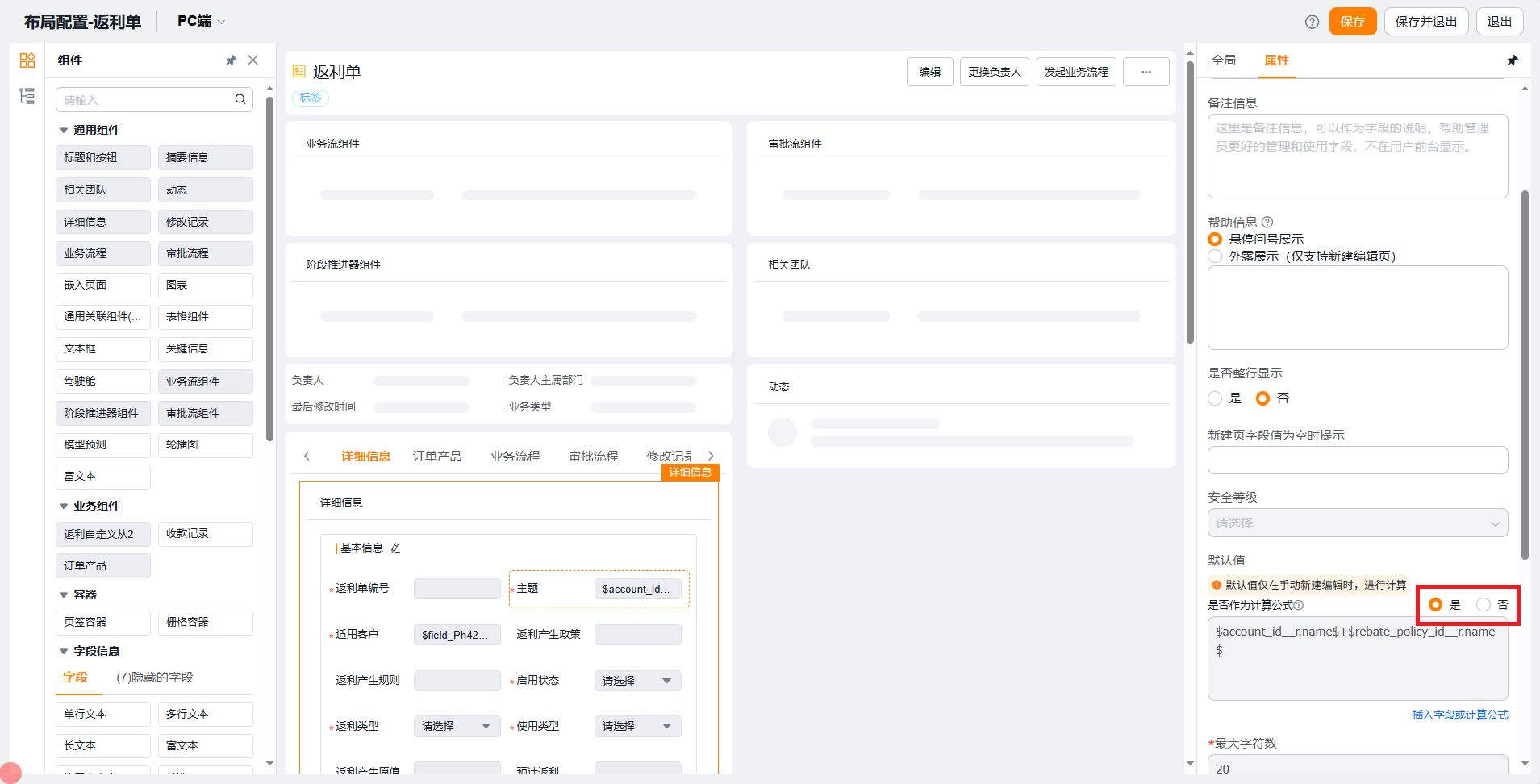This screenshot has height=784, width=1540.
Task: Open the component grid view sidebar icon
Action: click(x=27, y=60)
